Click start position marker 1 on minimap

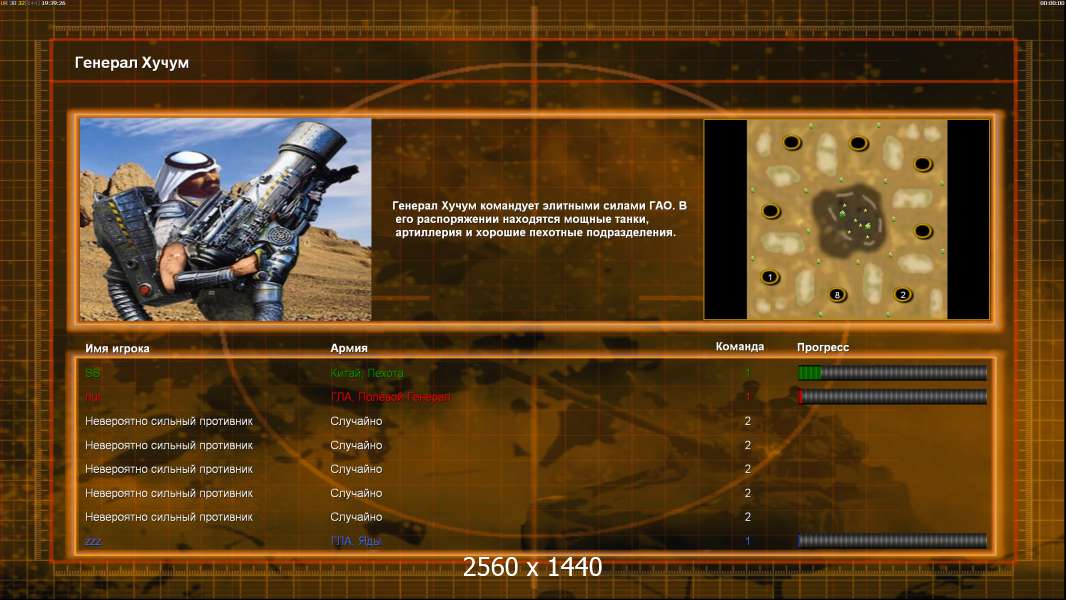tap(770, 277)
